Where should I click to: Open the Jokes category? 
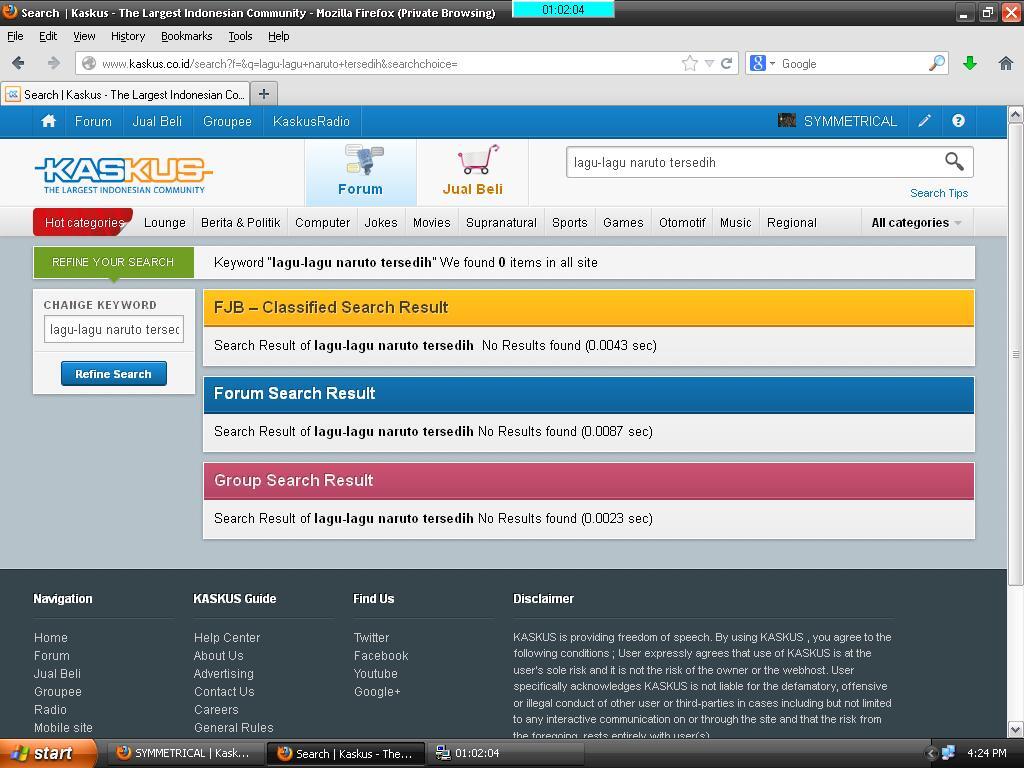(x=381, y=223)
